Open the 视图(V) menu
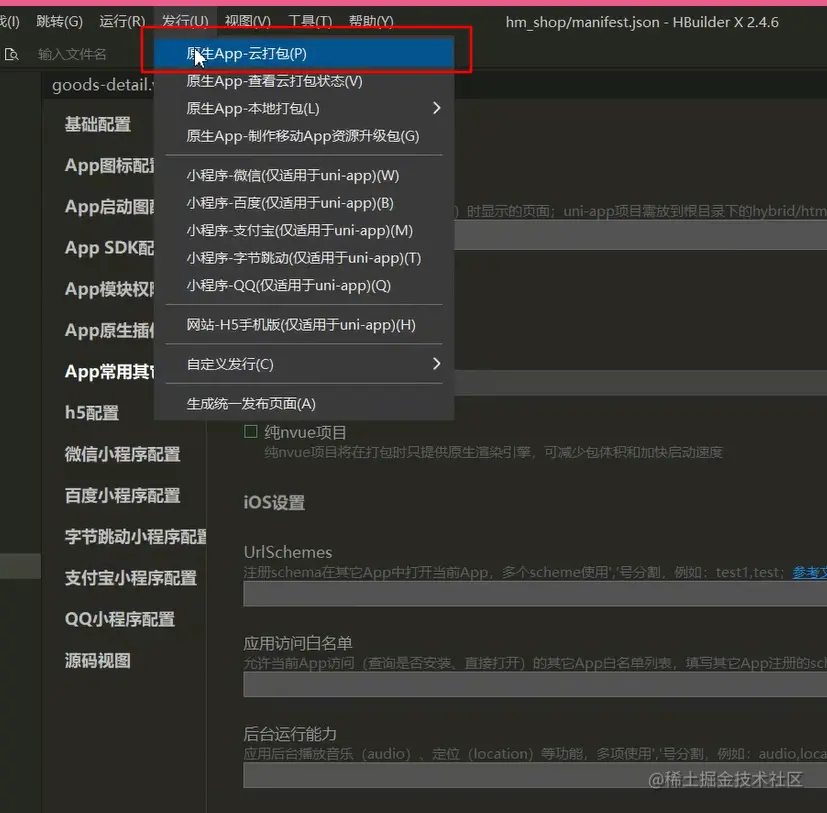The width and height of the screenshot is (827, 813). [x=247, y=21]
